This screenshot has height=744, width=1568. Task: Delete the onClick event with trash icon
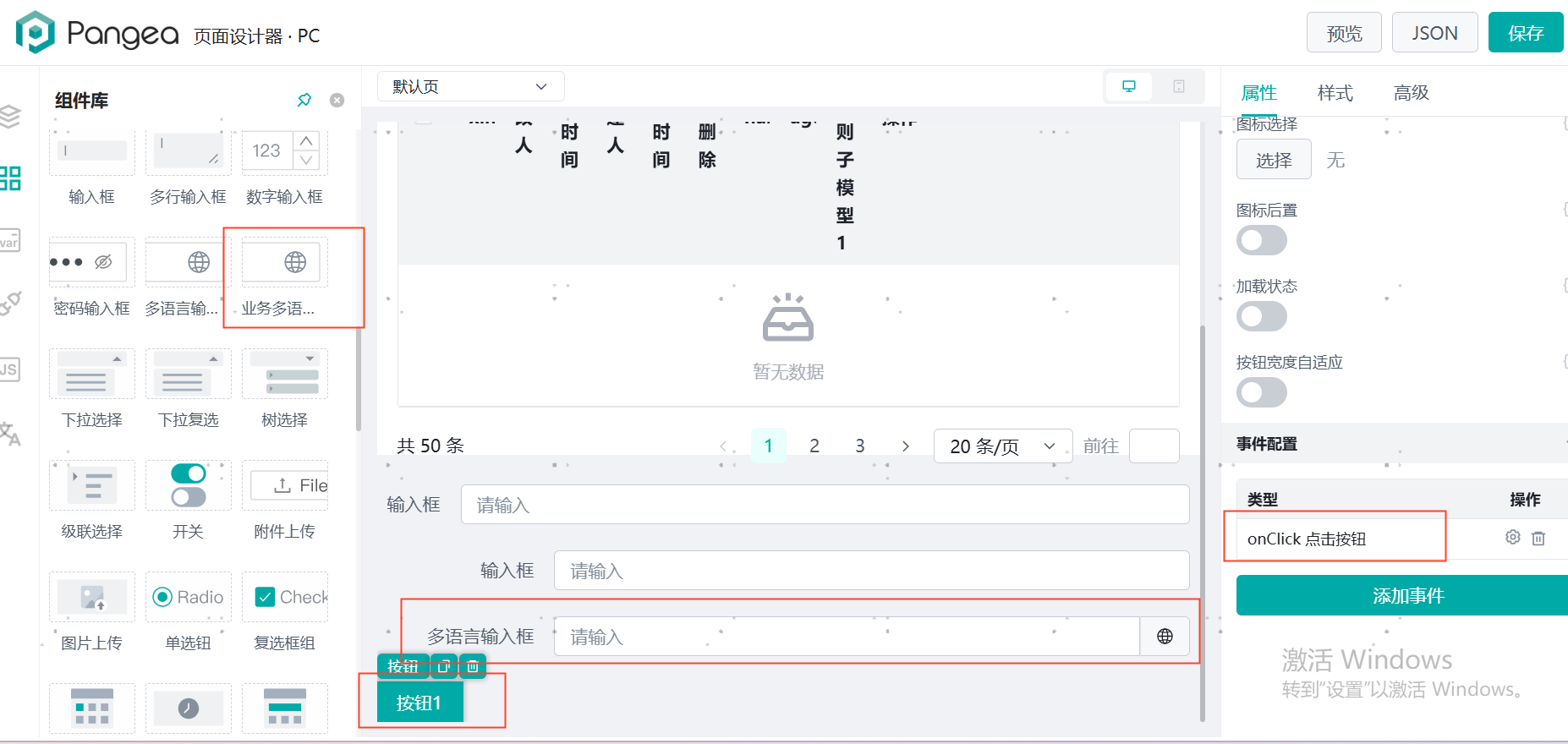[1538, 539]
